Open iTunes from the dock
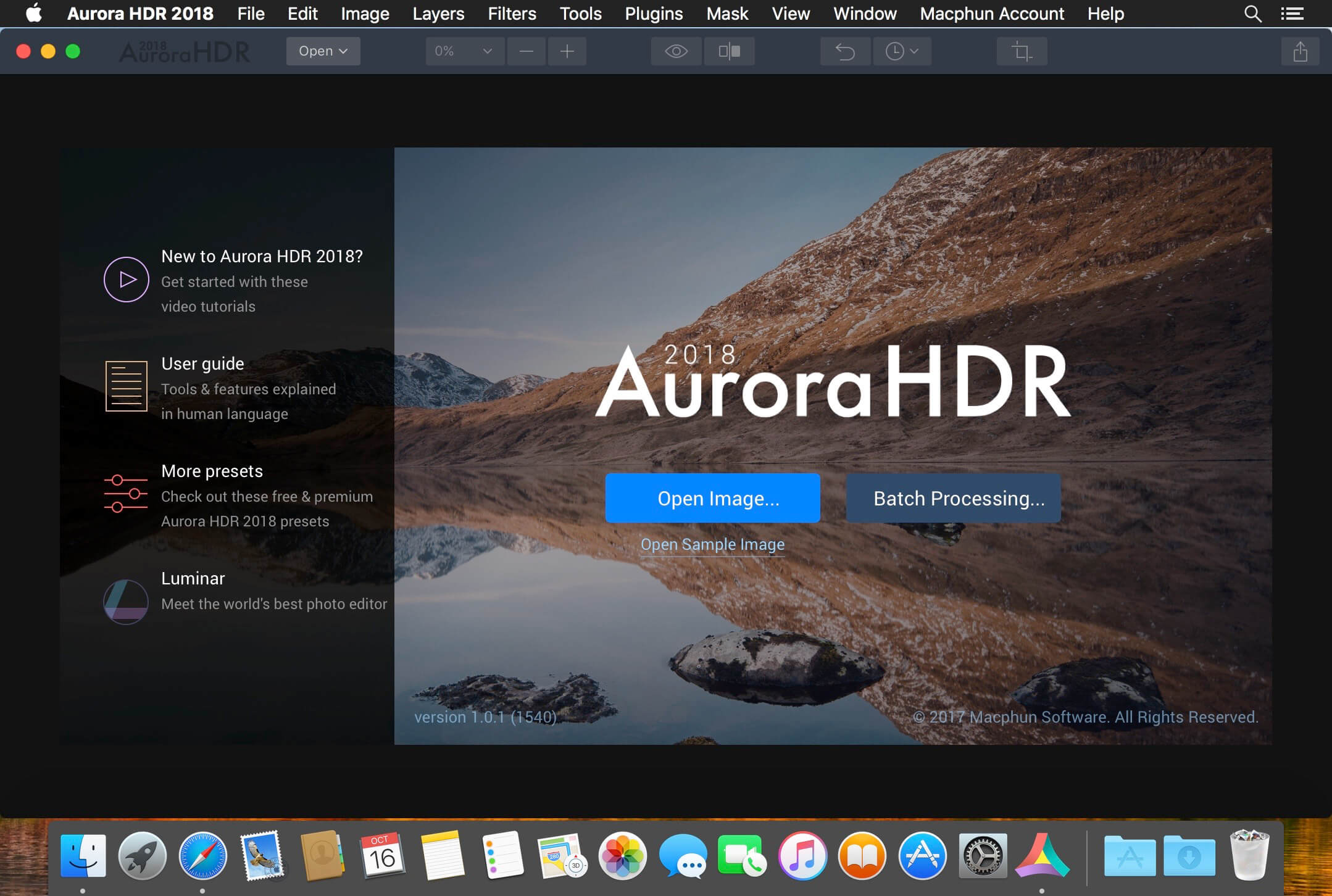The image size is (1332, 896). (802, 856)
